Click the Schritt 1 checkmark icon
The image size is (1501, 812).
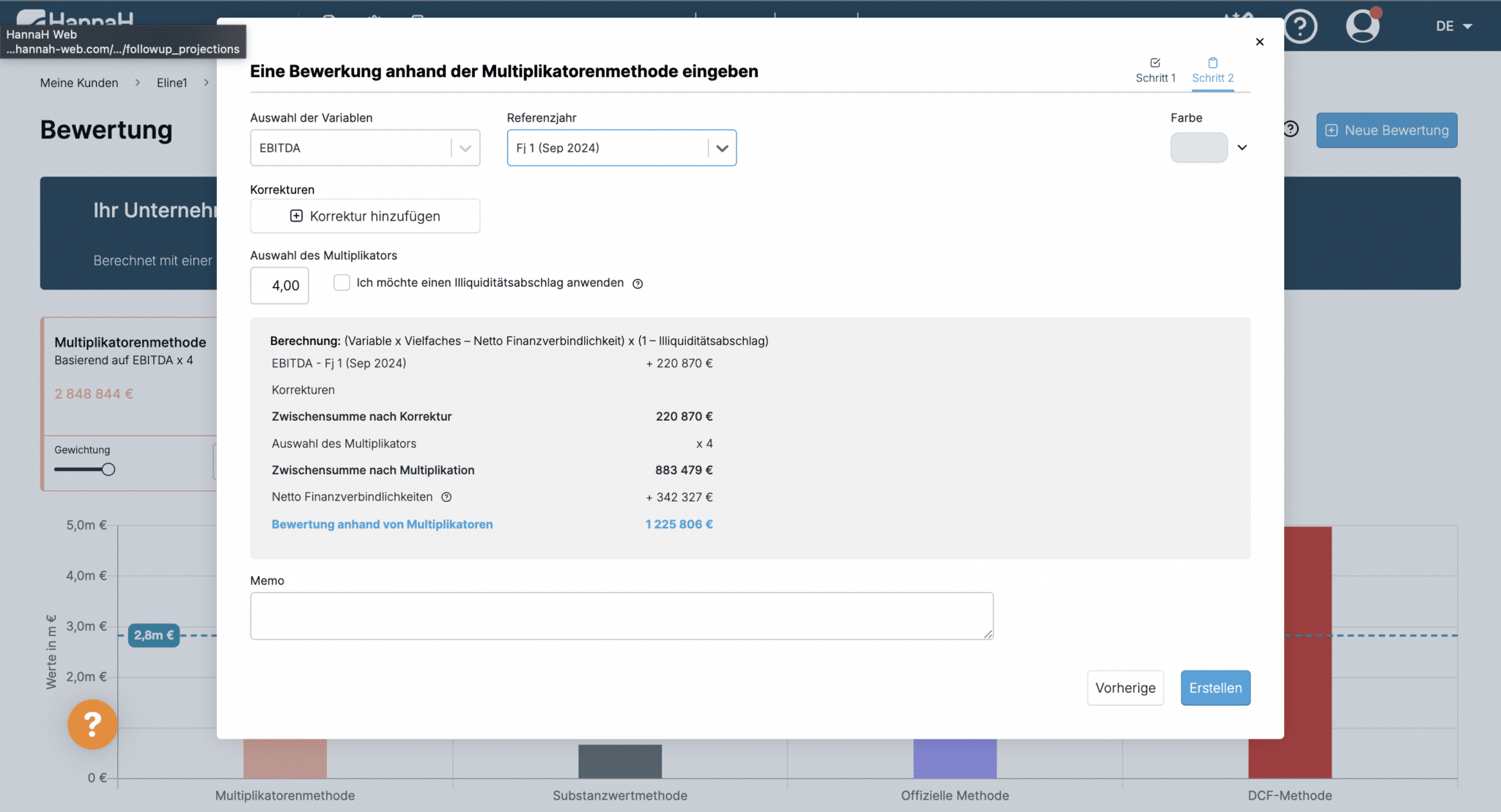[x=1155, y=63]
